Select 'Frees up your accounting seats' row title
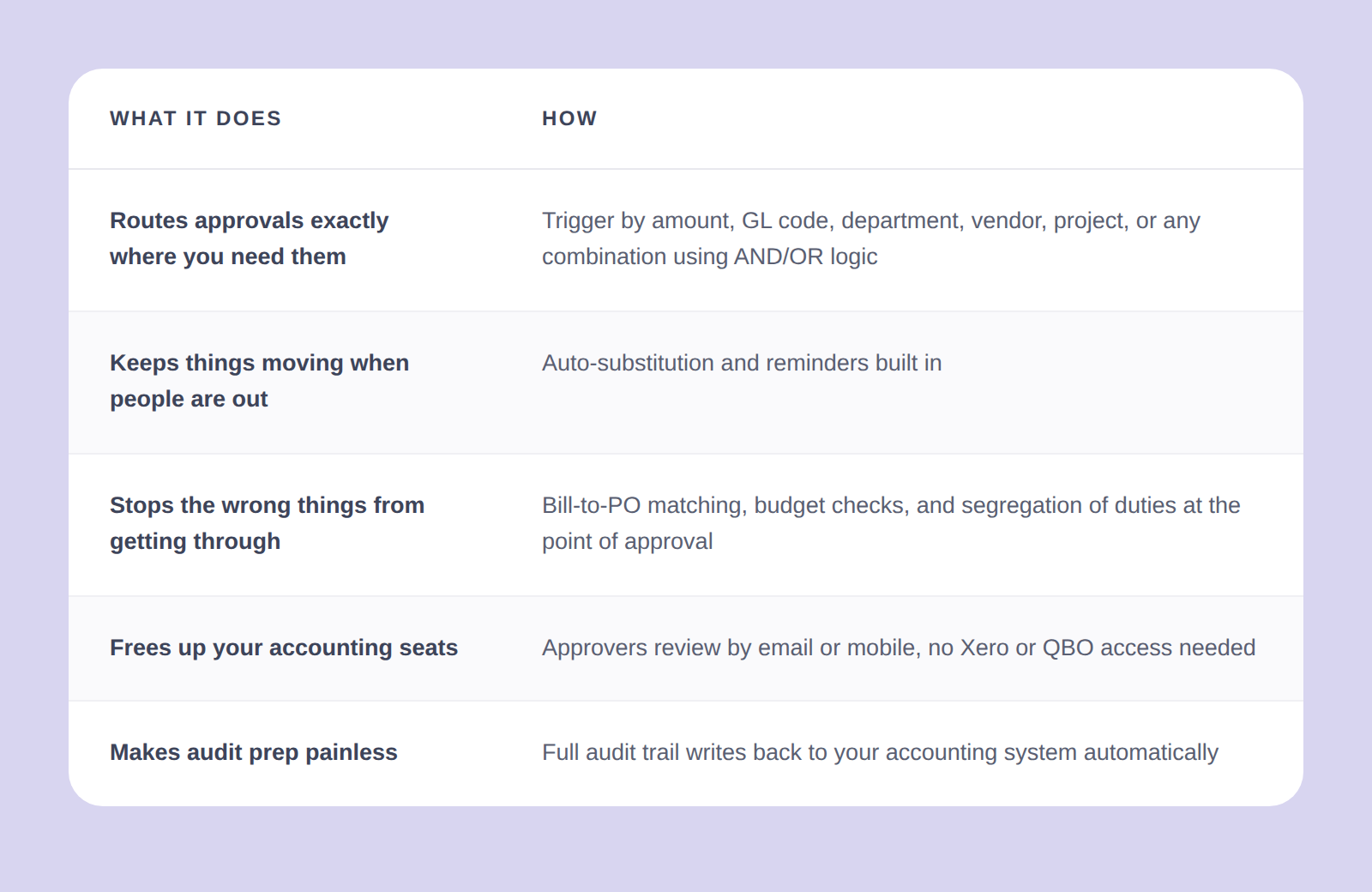The image size is (1372, 892). pyautogui.click(x=284, y=648)
